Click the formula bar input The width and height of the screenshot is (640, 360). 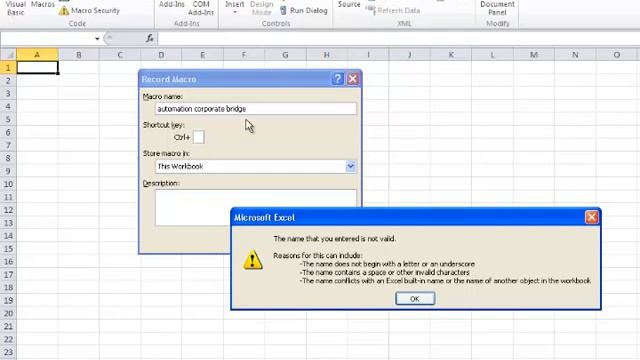pyautogui.click(x=399, y=39)
